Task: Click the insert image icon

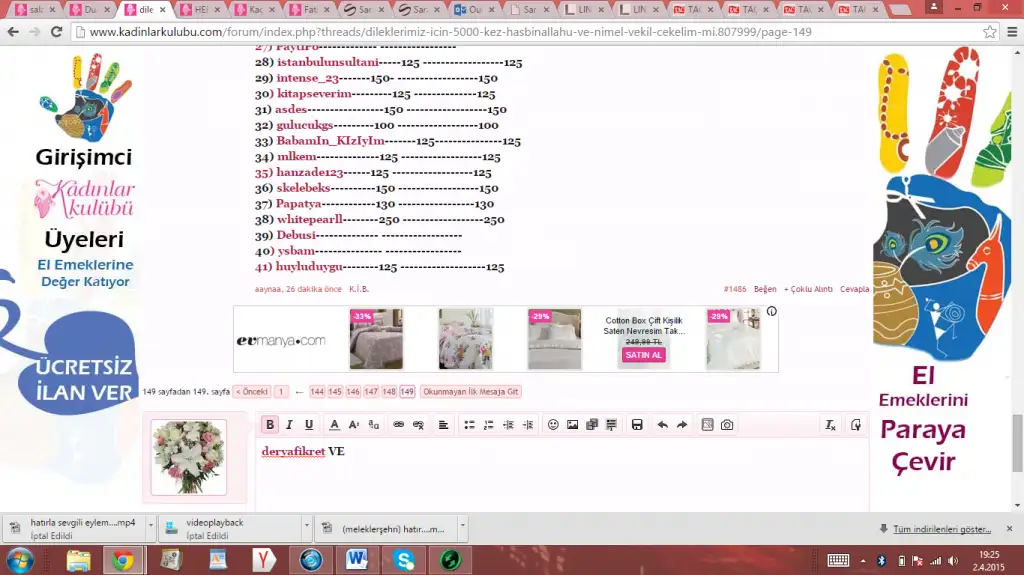Action: [572, 425]
